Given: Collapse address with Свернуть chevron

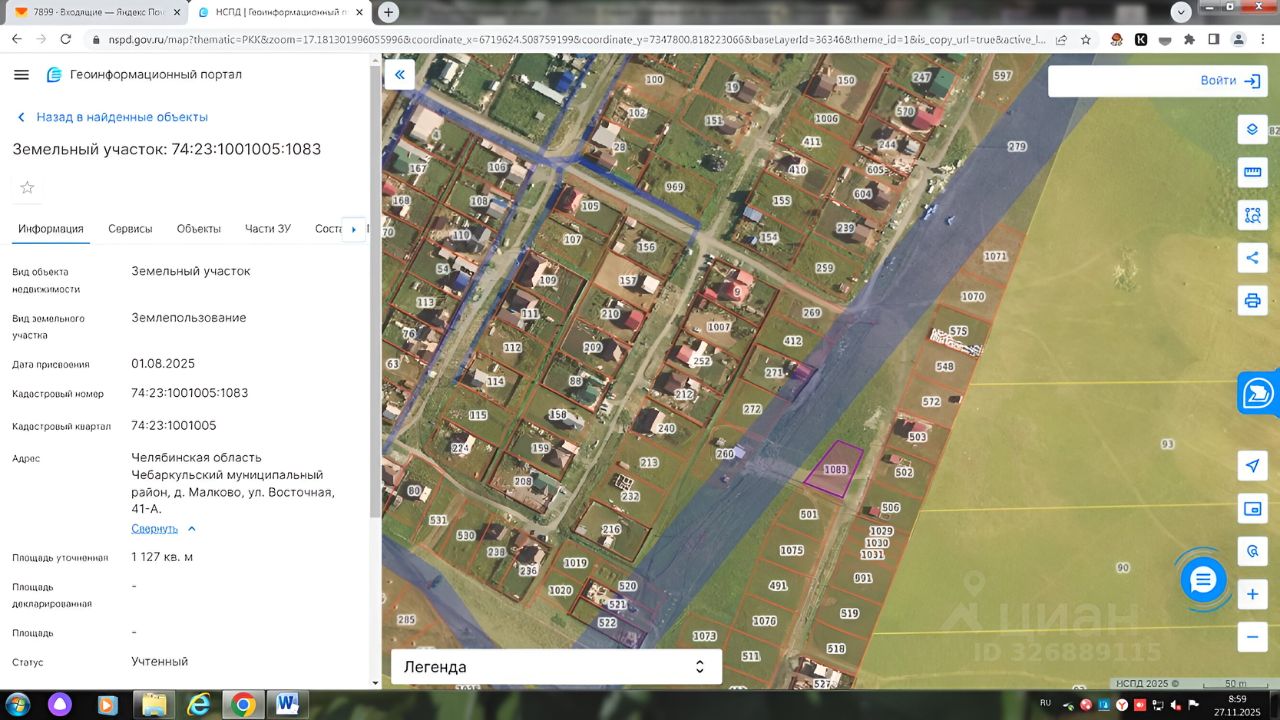Looking at the screenshot, I should pos(164,528).
